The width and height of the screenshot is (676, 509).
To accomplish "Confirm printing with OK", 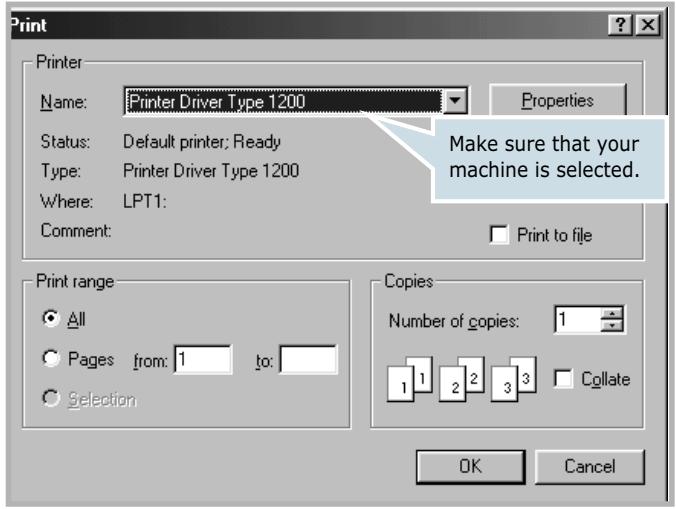I will coord(470,467).
